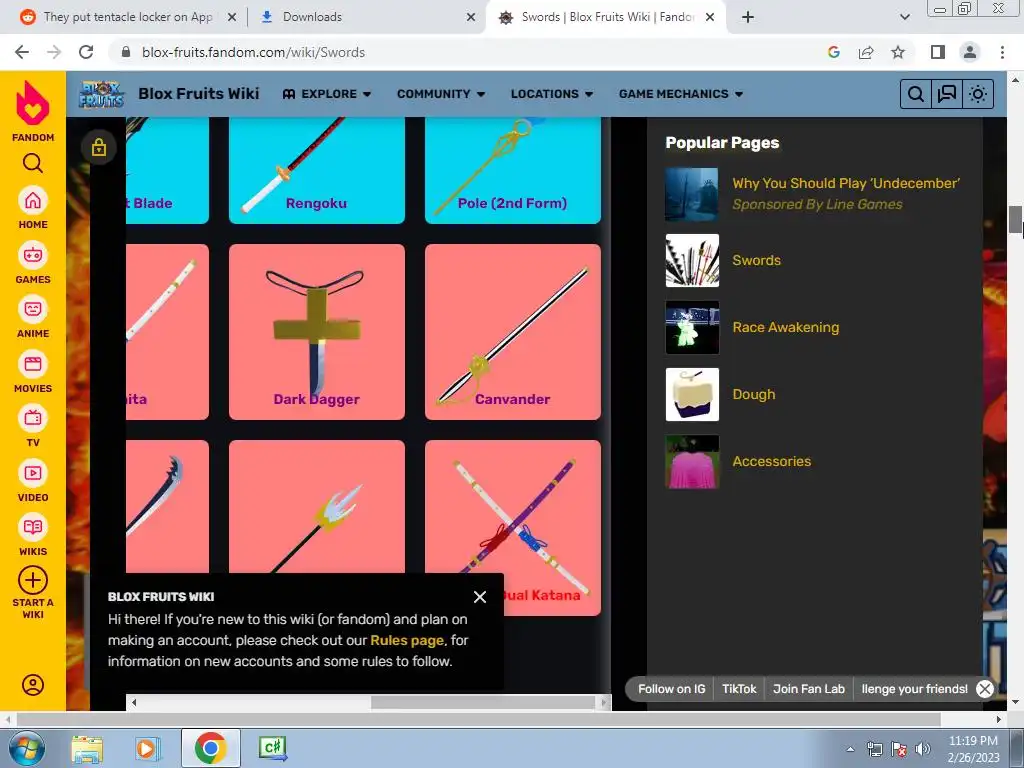1024x768 pixels.
Task: Close the Blox Fruits Wiki notice popup
Action: (480, 597)
